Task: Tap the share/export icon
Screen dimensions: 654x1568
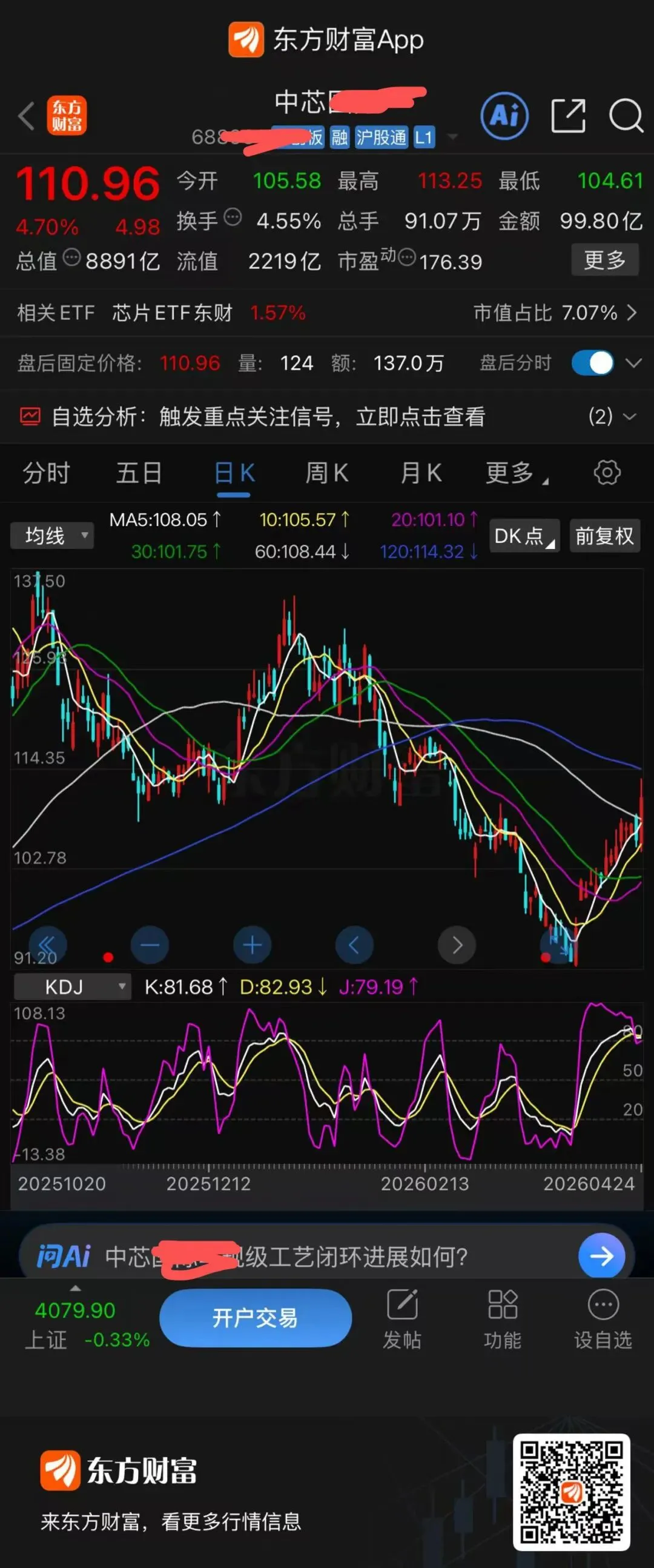Action: [x=568, y=115]
